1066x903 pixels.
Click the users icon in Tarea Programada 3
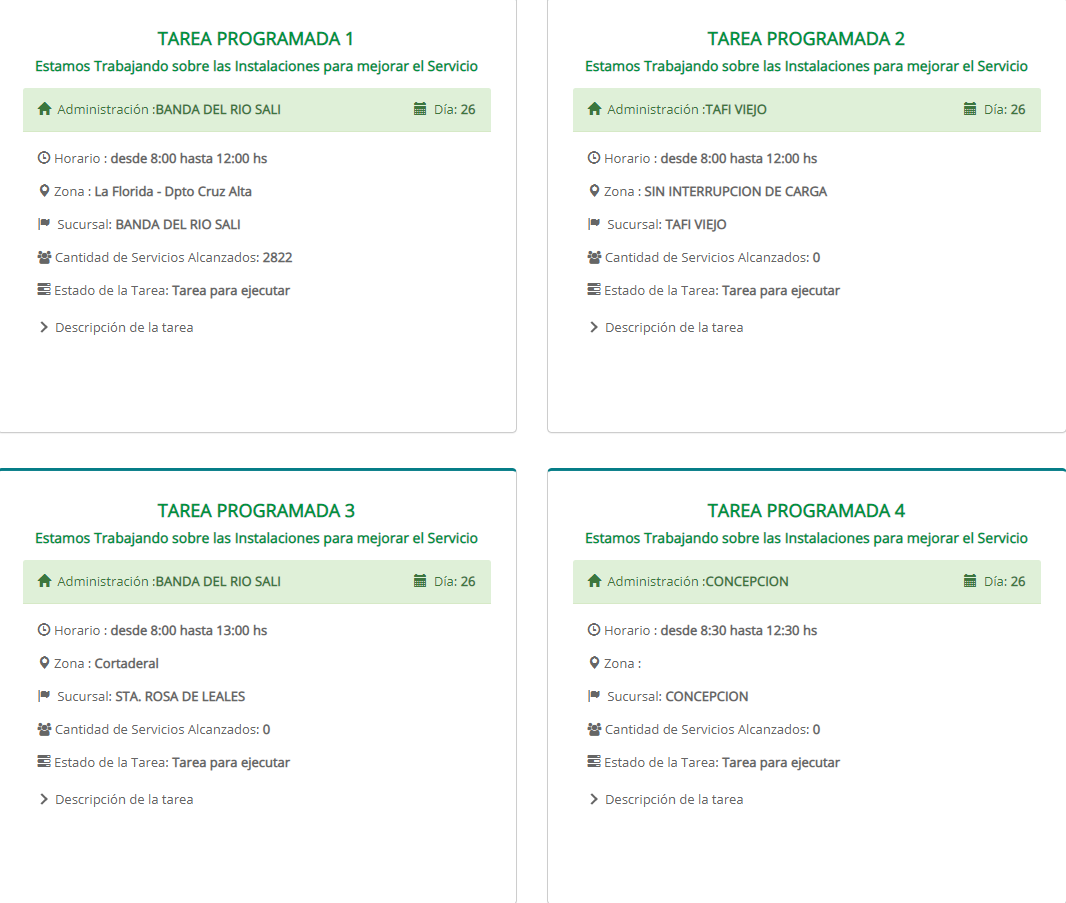click(x=44, y=729)
